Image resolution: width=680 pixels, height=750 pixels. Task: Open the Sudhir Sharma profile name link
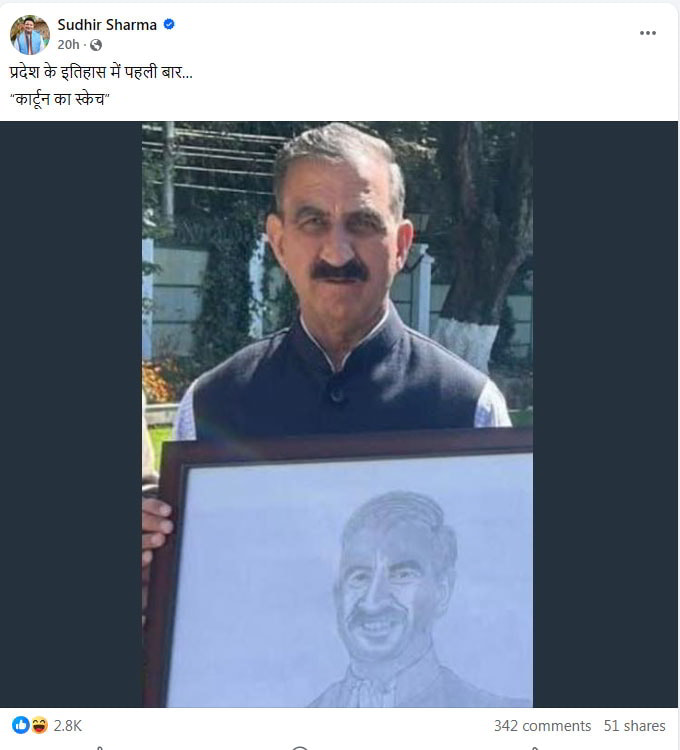pos(107,24)
